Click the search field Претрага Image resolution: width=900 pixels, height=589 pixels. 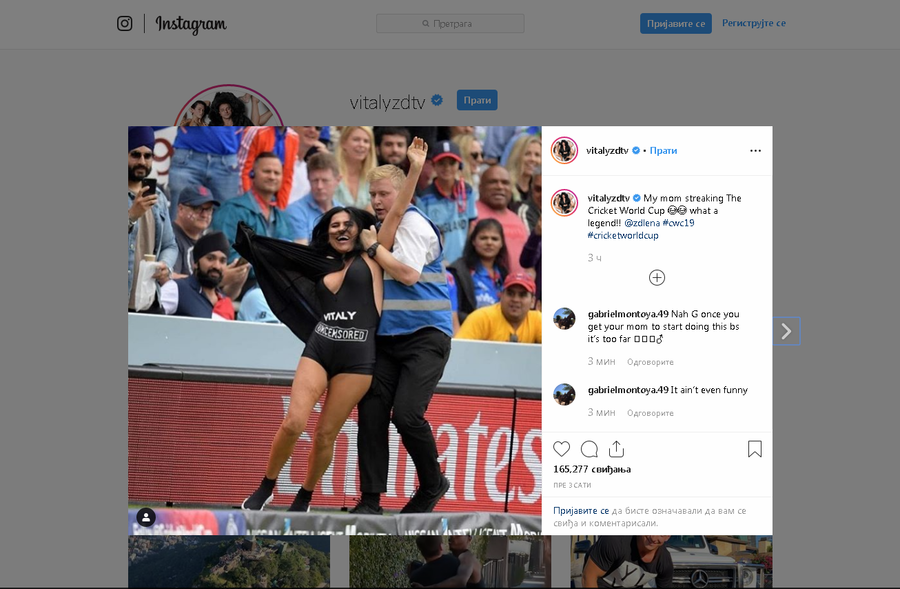click(x=450, y=24)
